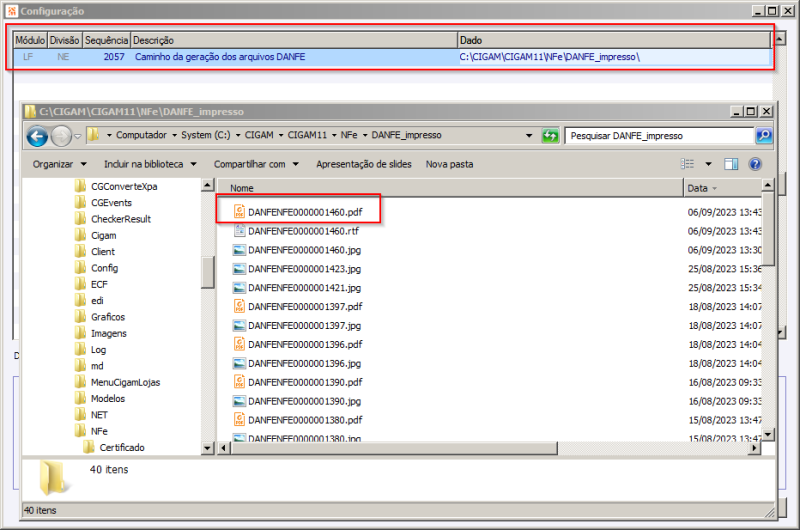Click Computador in the breadcrumb path

[x=141, y=135]
